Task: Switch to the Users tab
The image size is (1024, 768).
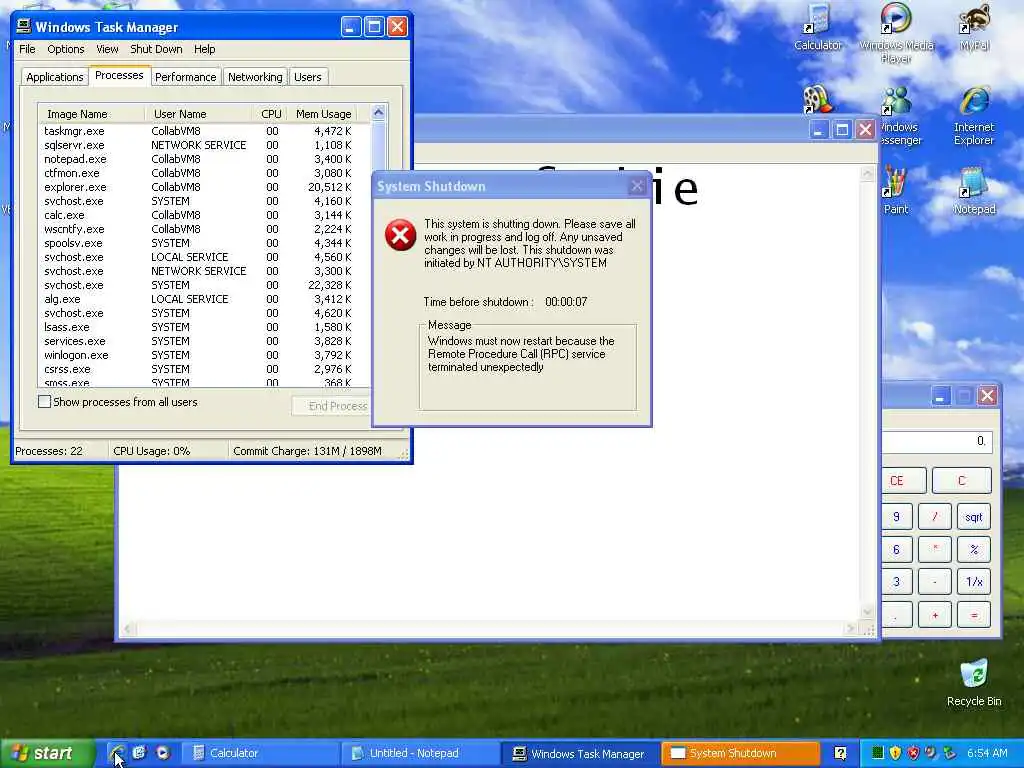Action: tap(308, 77)
